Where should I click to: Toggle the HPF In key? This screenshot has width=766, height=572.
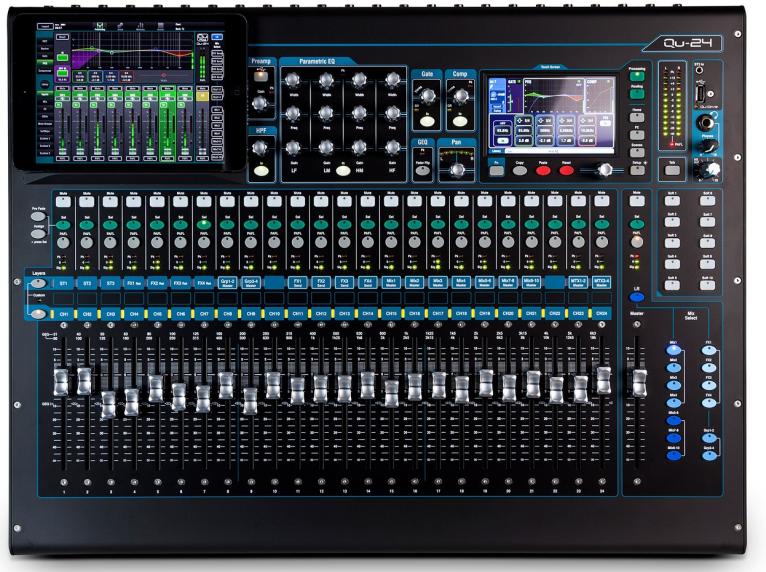(261, 171)
